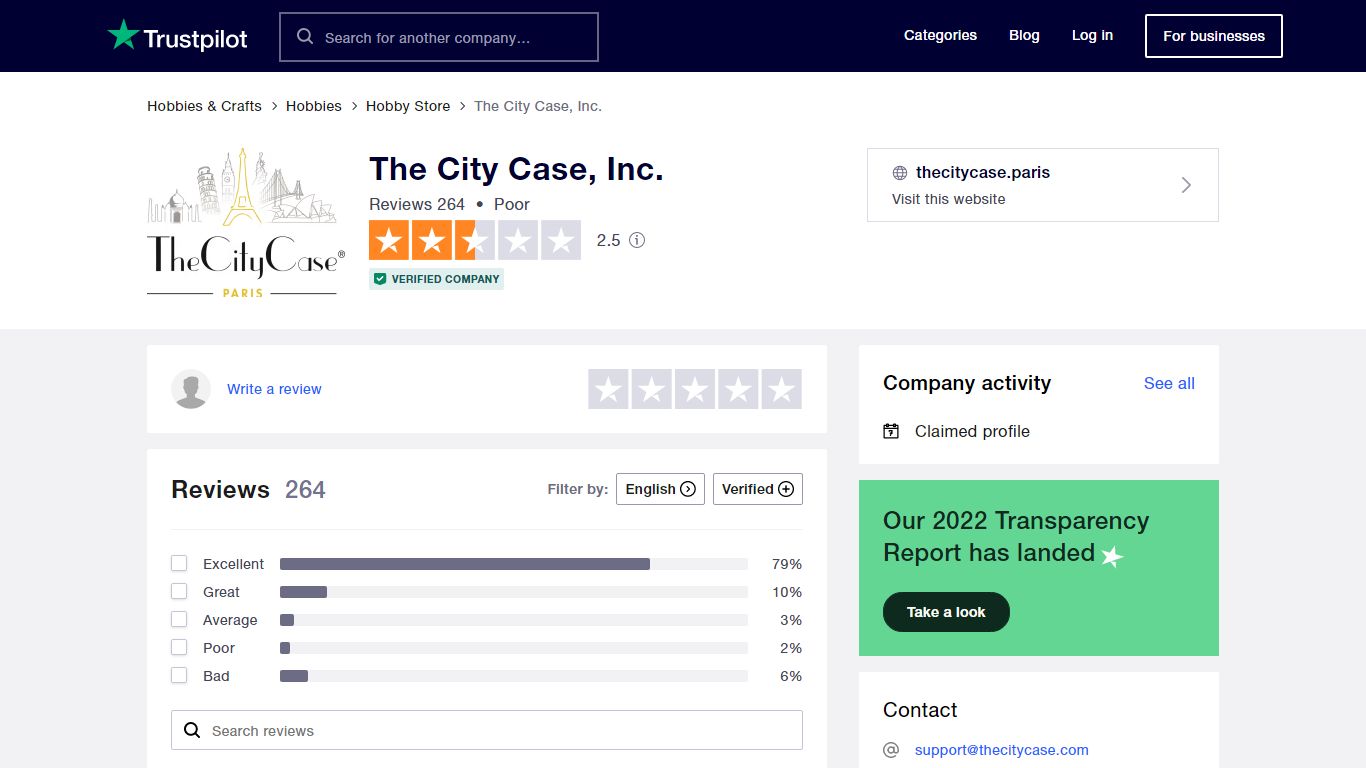Click the Claimed profile text
This screenshot has height=768, width=1366.
point(972,431)
